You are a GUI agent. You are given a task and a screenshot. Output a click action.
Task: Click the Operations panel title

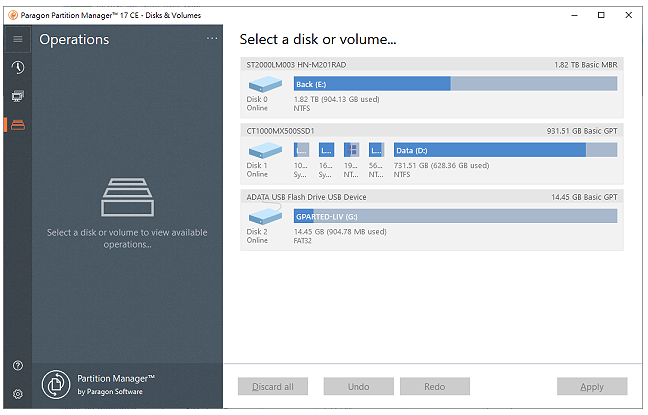pos(74,39)
